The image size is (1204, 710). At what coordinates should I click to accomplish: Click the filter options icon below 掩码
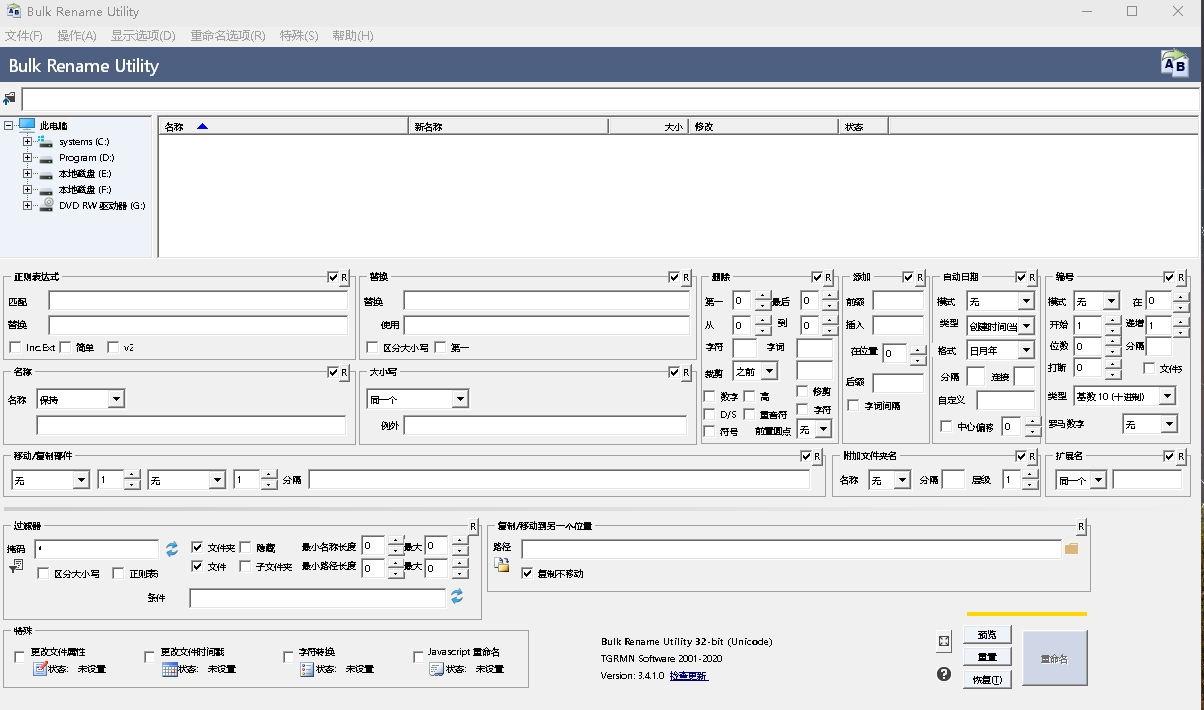click(x=15, y=567)
